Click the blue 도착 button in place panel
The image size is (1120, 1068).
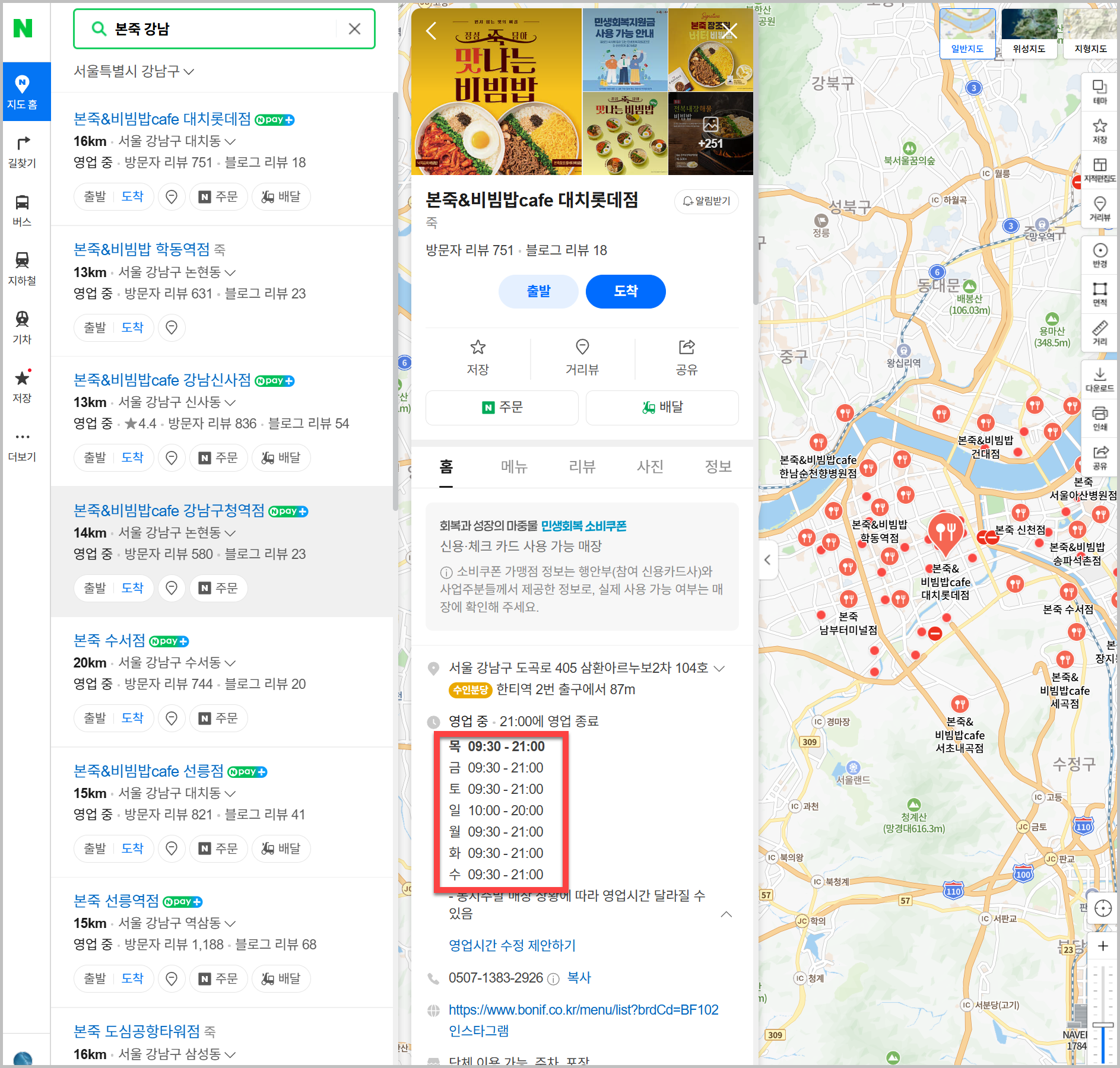tap(625, 291)
